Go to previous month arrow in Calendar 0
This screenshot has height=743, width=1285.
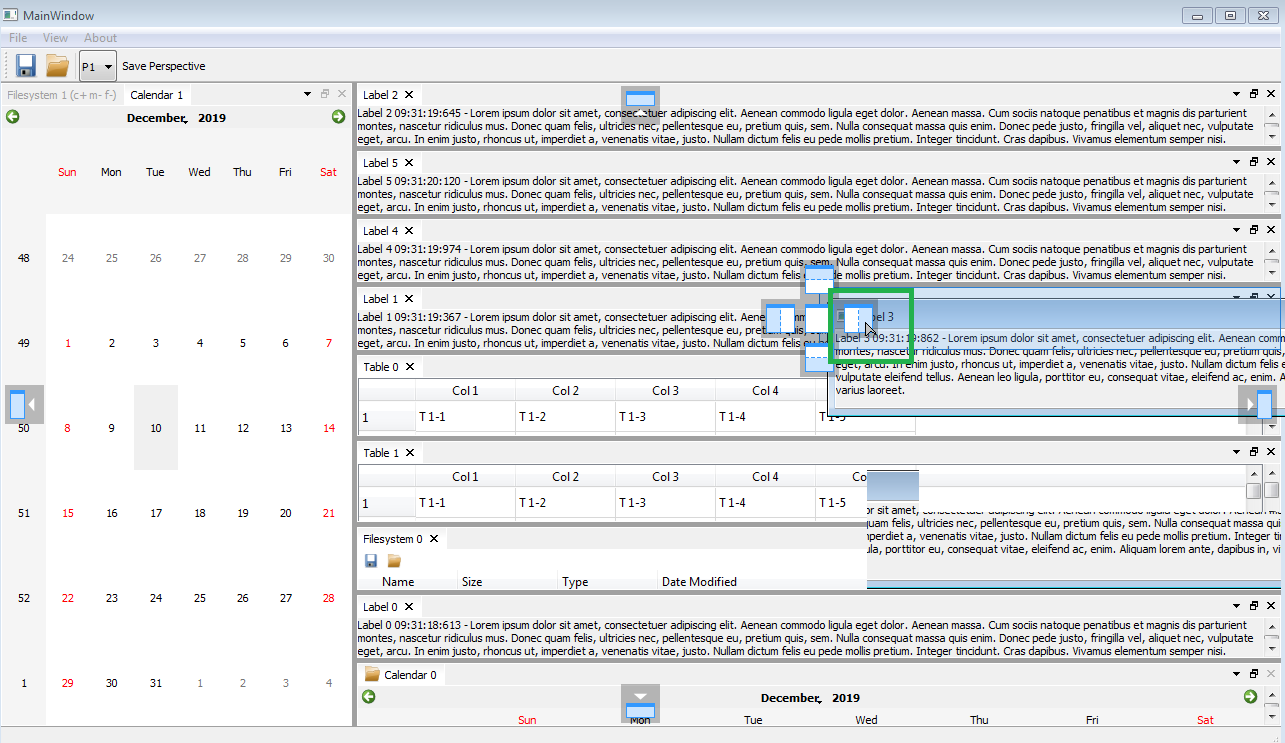coord(368,697)
